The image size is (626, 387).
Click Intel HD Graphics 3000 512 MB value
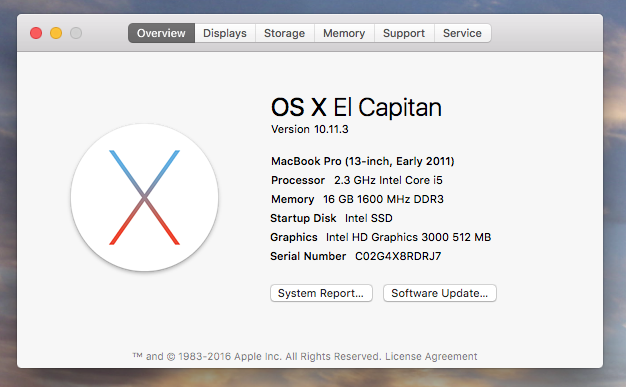[x=408, y=237]
